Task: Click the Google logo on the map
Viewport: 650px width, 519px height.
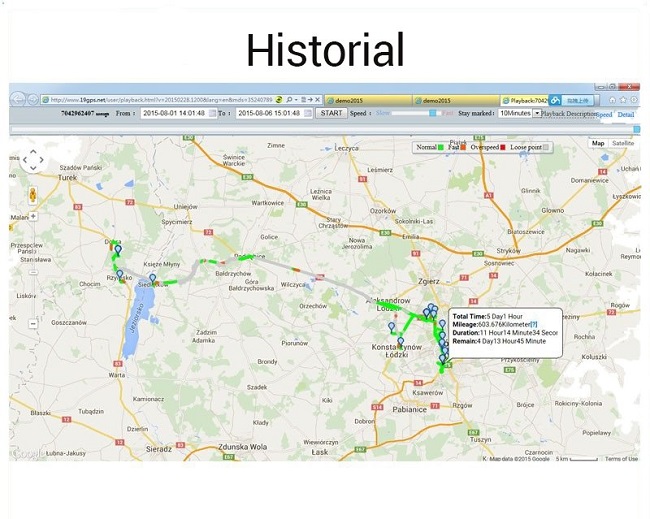Action: tap(28, 454)
